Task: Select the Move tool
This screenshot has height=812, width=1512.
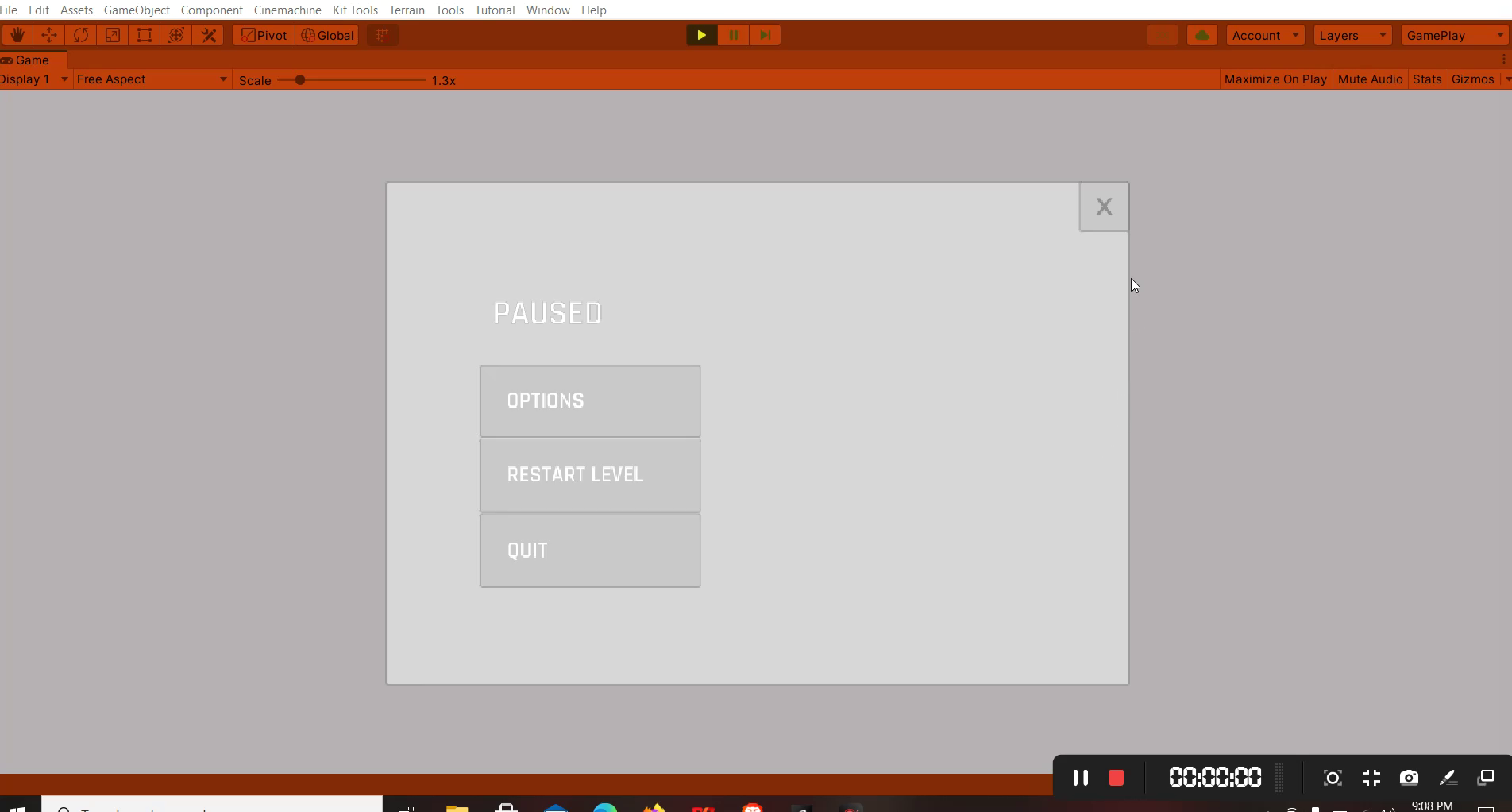Action: pos(48,35)
